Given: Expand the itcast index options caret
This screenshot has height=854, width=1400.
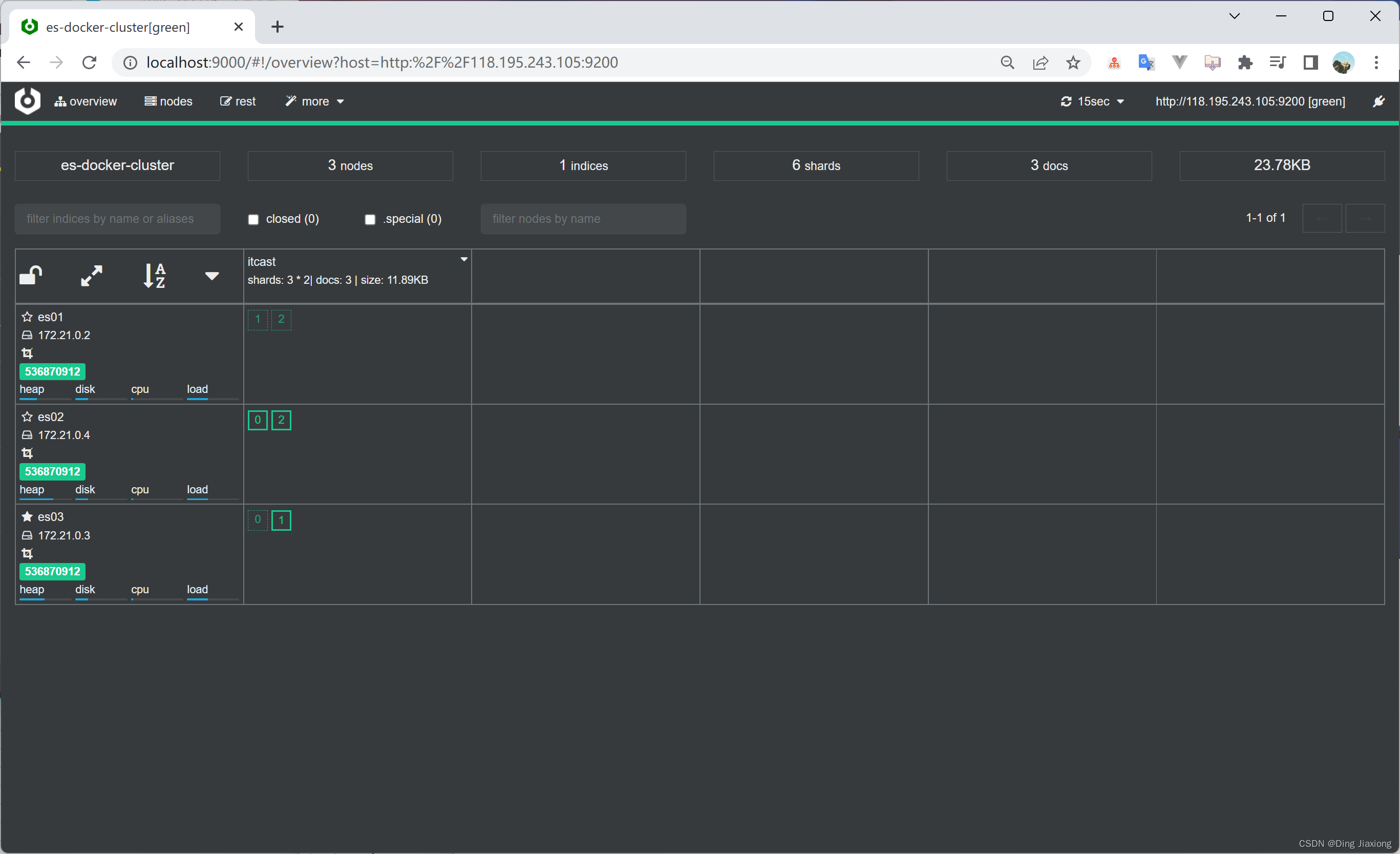Looking at the screenshot, I should tap(463, 259).
